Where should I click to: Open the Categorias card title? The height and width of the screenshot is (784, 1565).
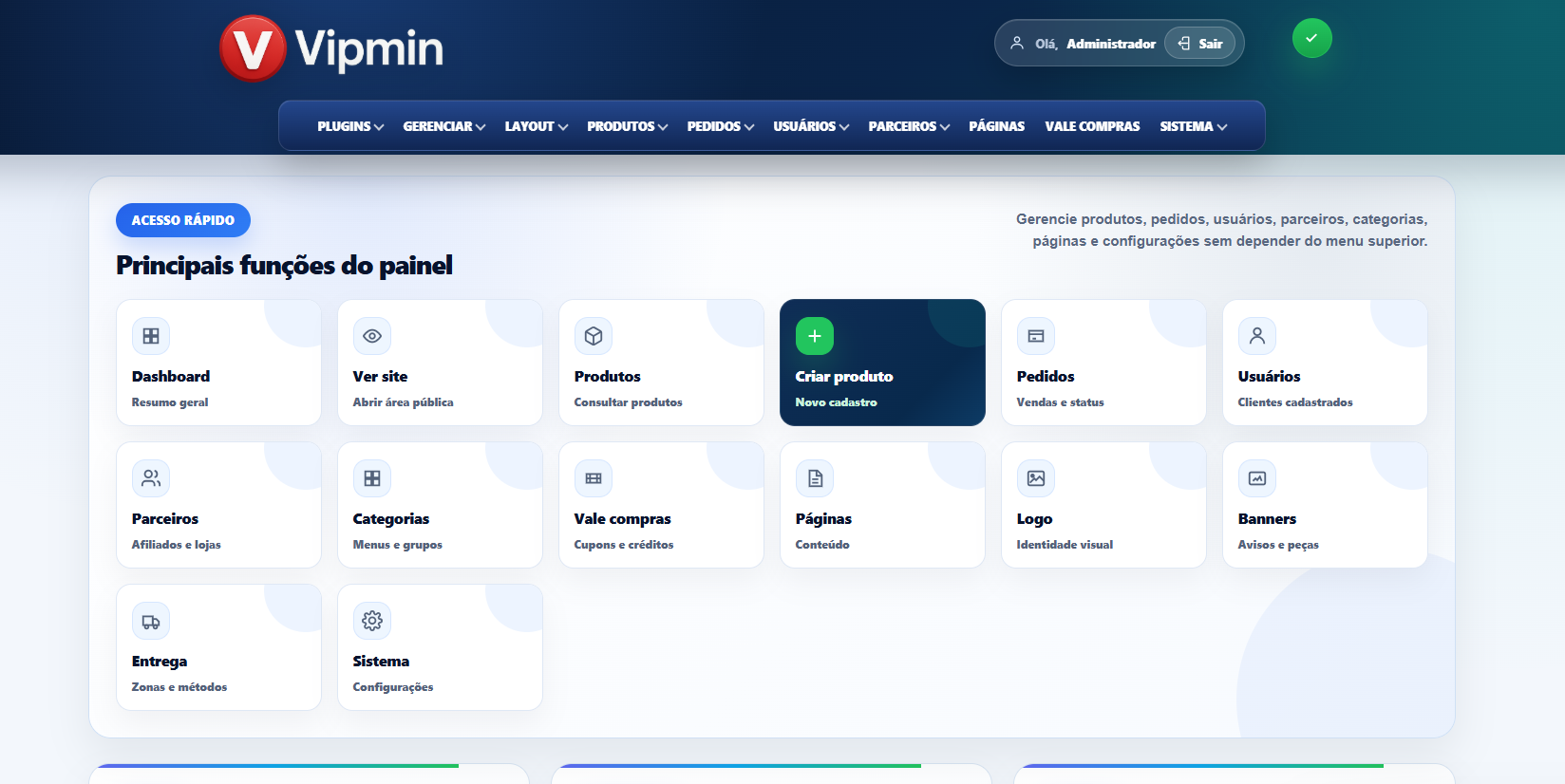pyautogui.click(x=391, y=519)
